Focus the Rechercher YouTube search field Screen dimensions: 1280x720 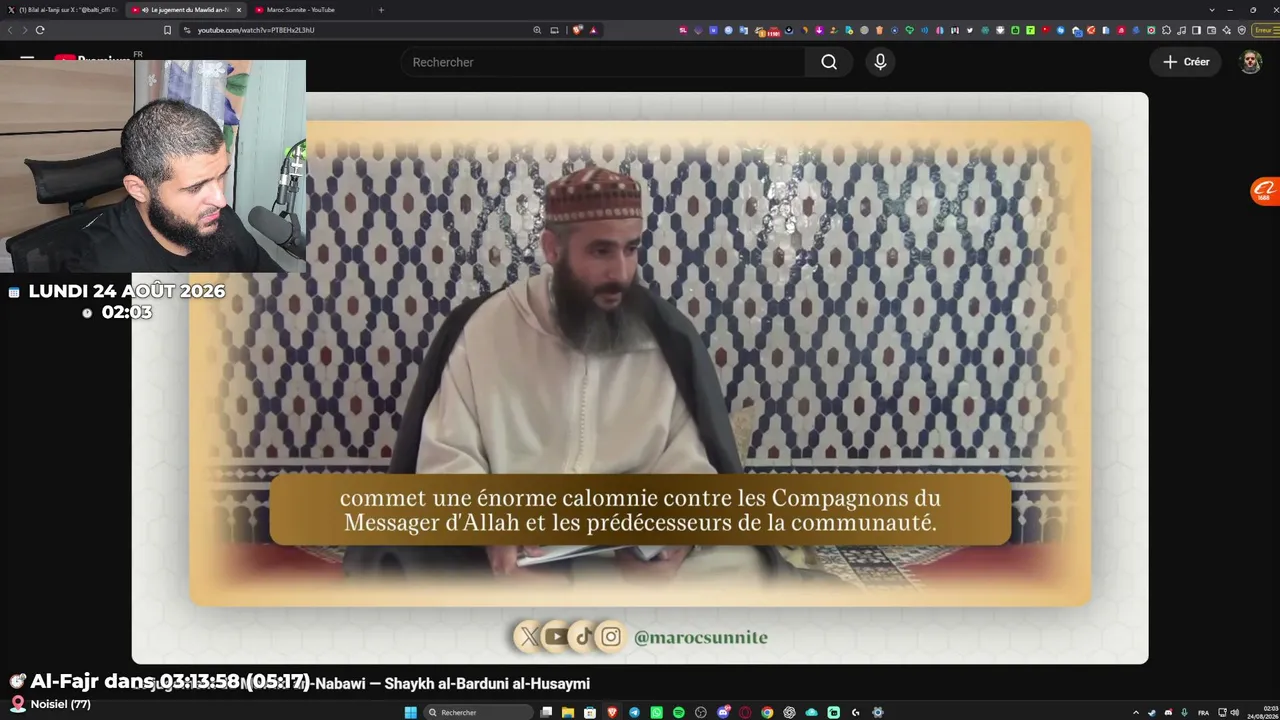[x=603, y=62]
